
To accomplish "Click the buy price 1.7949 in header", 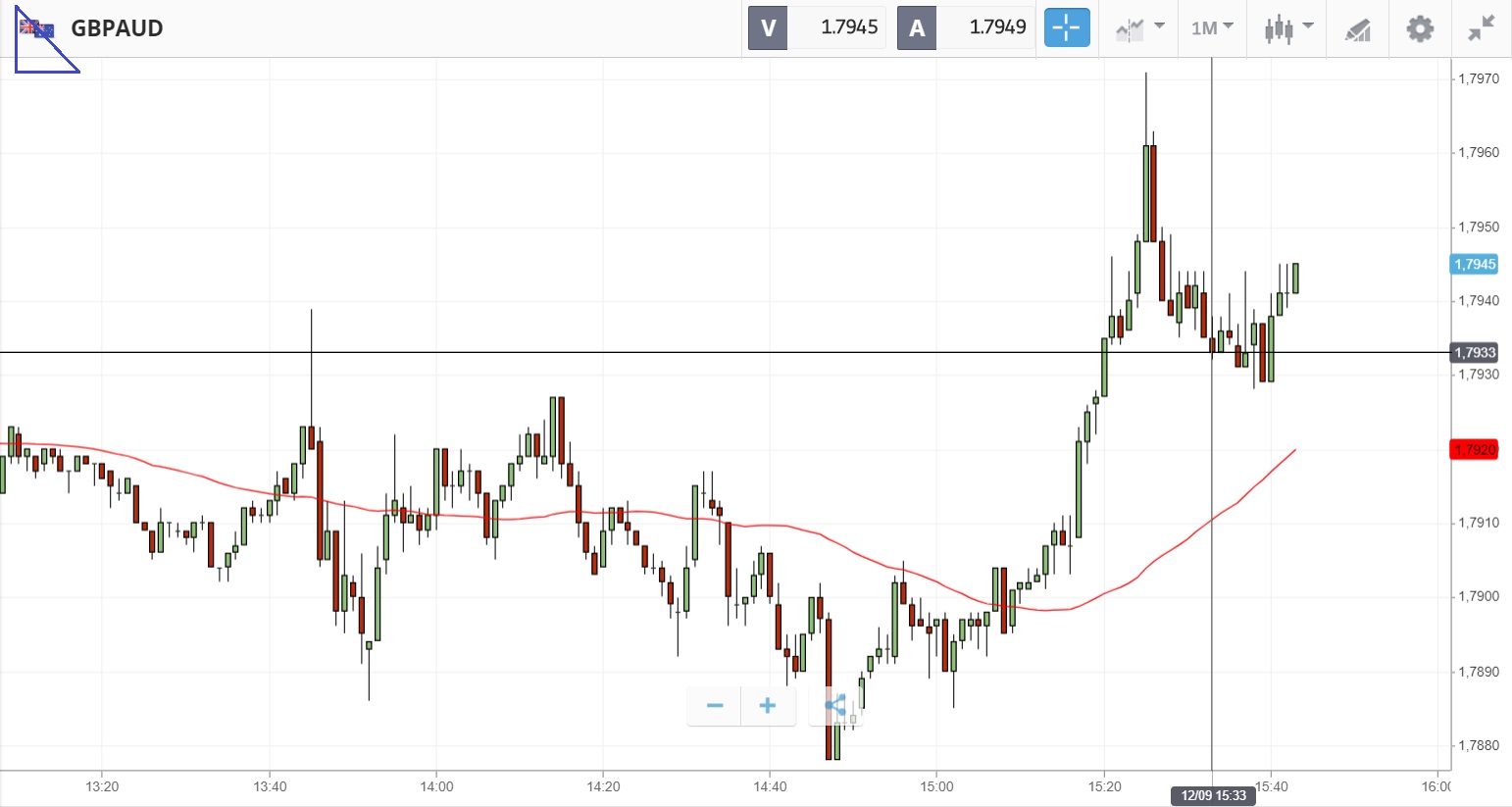I will point(997,27).
